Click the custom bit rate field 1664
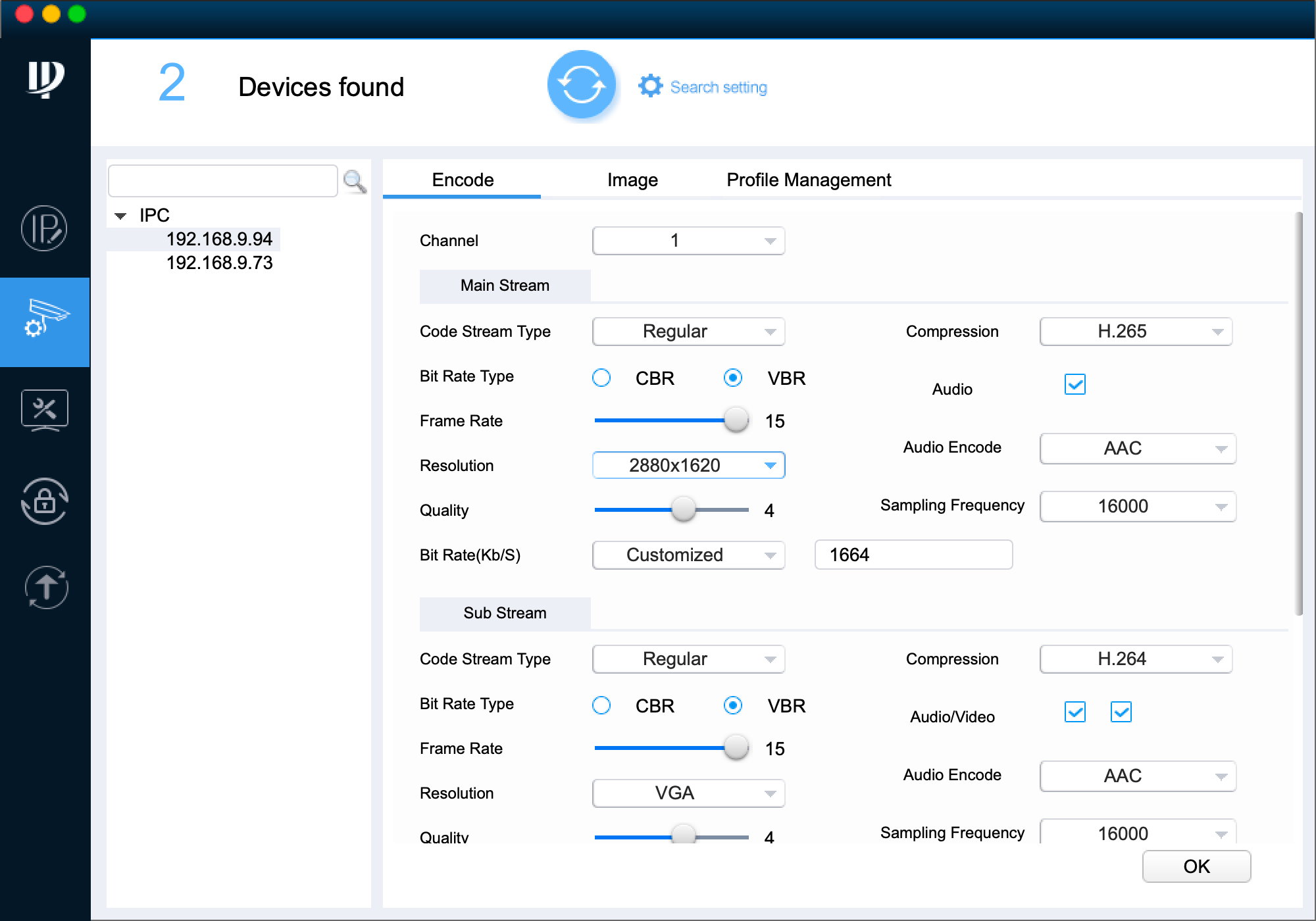The width and height of the screenshot is (1316, 921). (x=913, y=555)
